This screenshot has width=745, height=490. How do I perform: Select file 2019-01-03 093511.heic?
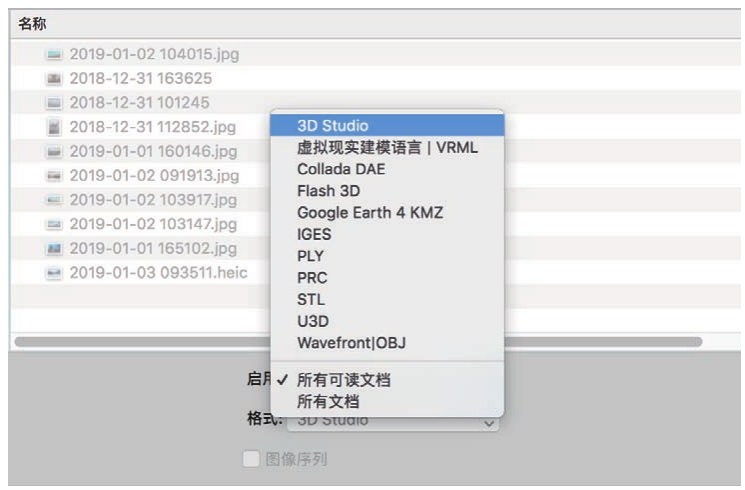pos(159,272)
